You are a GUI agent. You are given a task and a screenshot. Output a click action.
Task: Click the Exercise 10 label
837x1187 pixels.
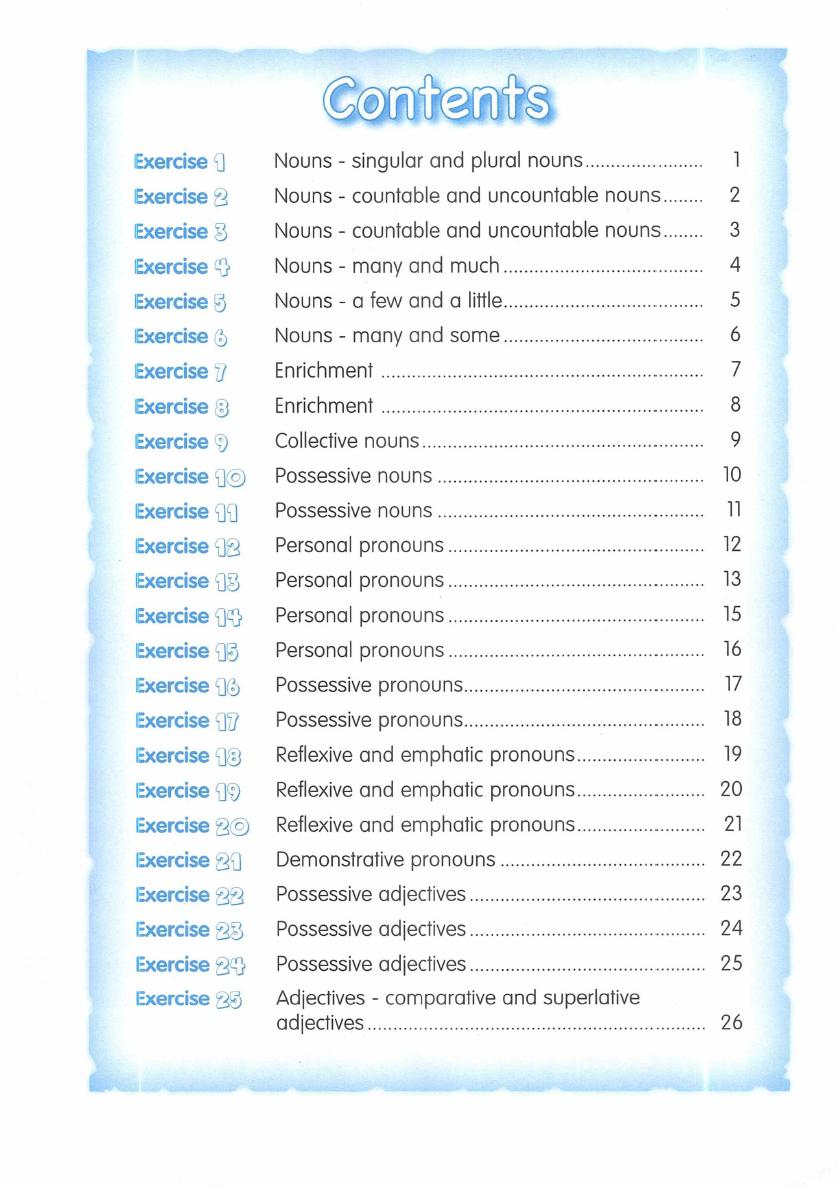pyautogui.click(x=189, y=477)
